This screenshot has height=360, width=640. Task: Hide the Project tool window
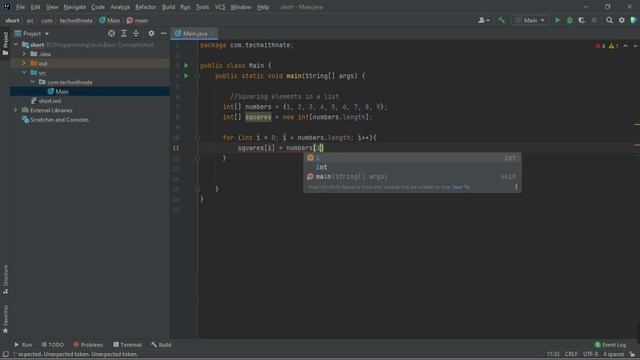[164, 33]
